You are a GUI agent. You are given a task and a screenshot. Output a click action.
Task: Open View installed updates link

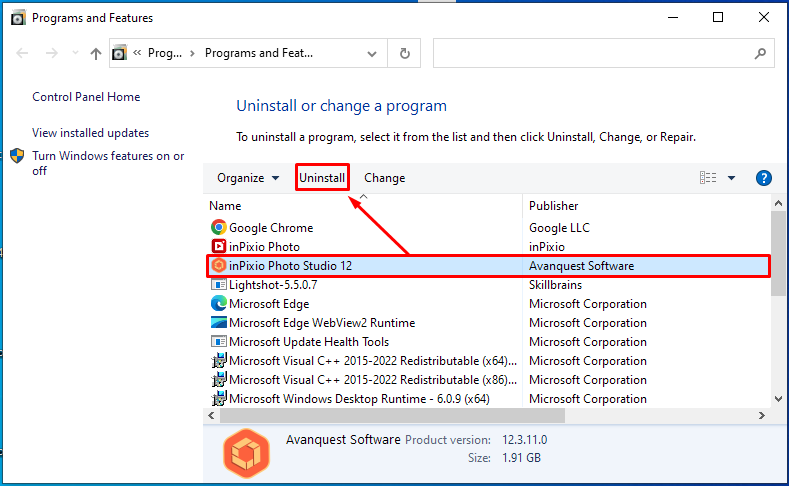pyautogui.click(x=90, y=133)
